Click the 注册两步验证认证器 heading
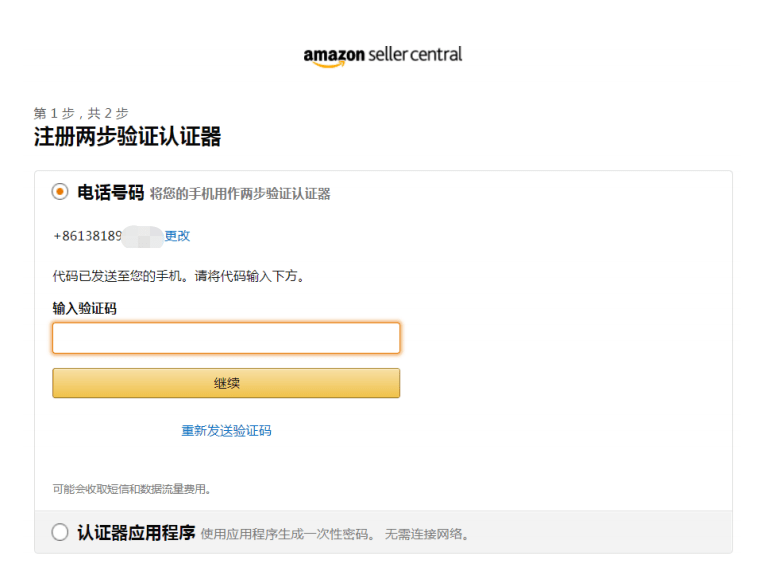This screenshot has width=768, height=588. 127,136
